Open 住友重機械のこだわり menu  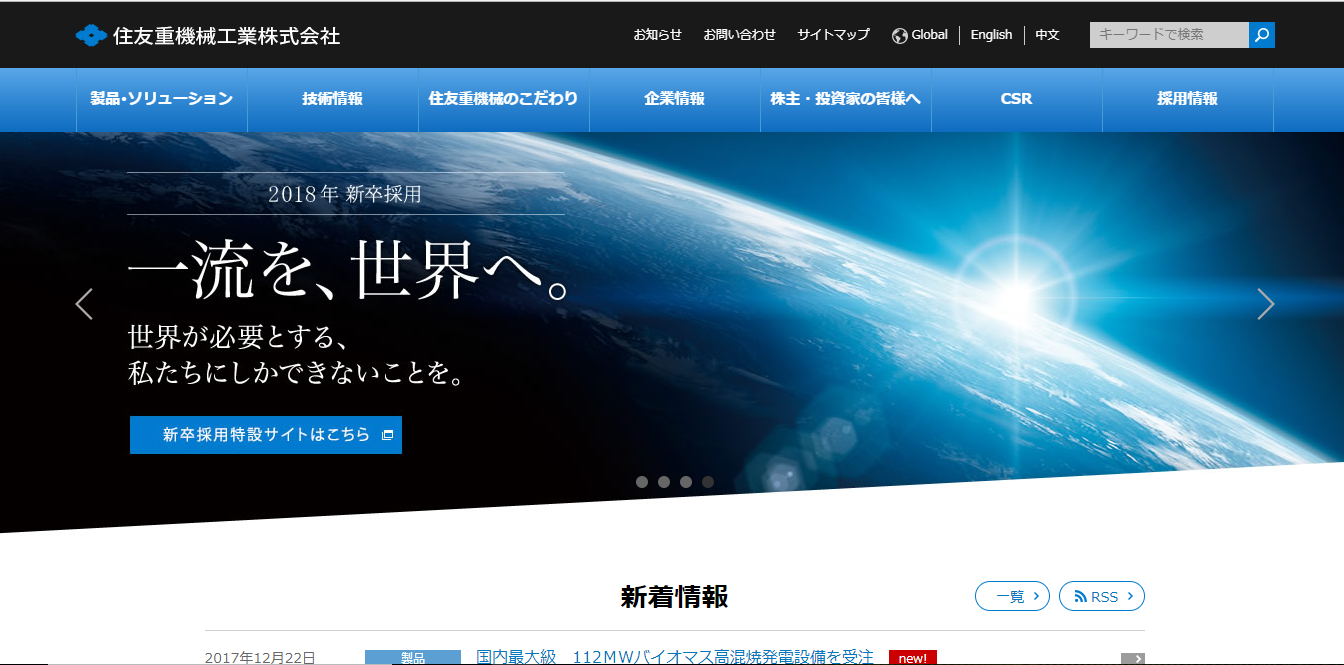(x=504, y=99)
